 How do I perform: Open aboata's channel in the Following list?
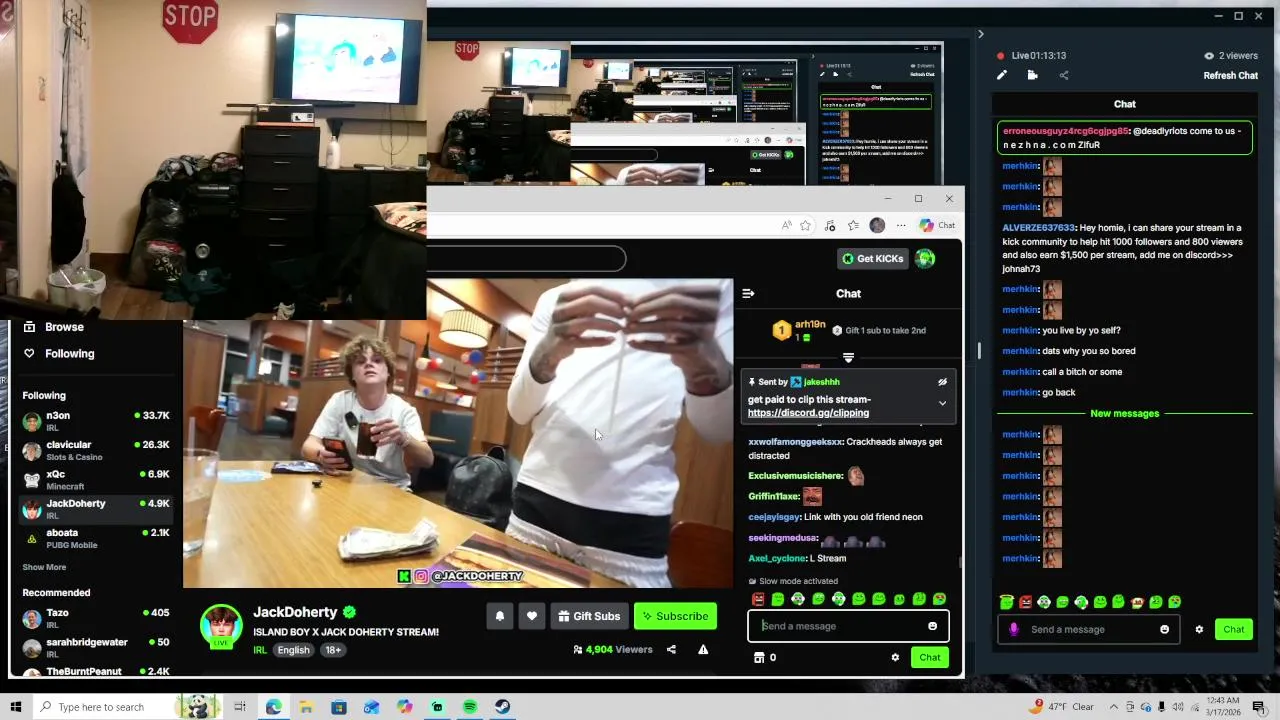coord(96,538)
